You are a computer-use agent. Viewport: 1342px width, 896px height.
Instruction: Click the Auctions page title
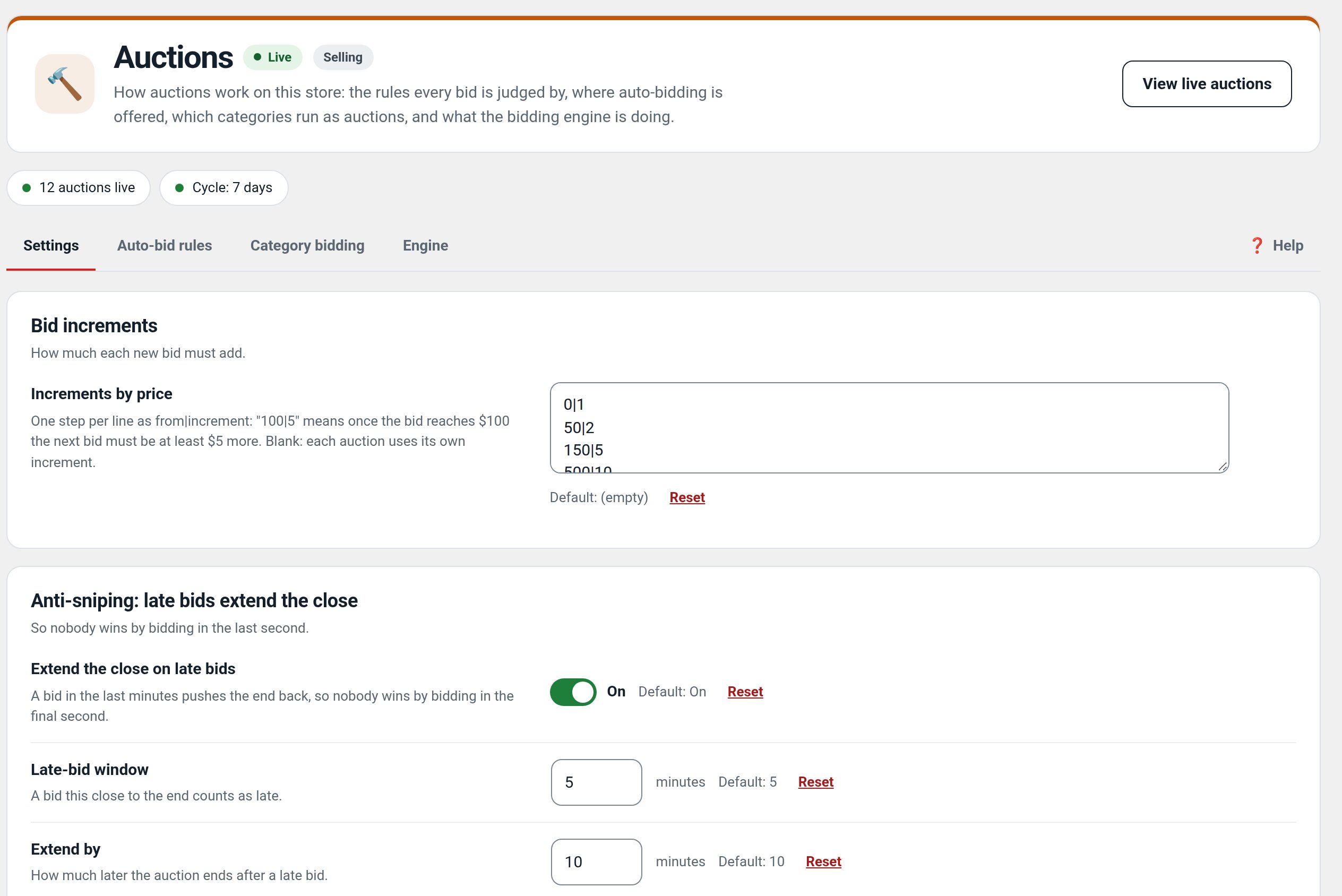[x=173, y=57]
